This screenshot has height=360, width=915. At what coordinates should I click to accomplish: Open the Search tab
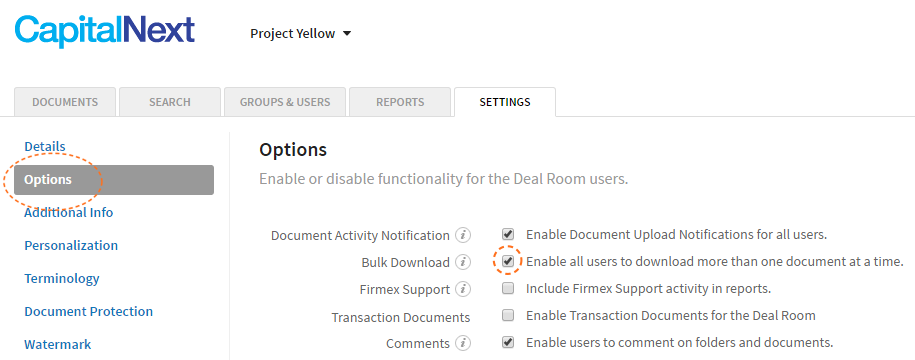click(x=170, y=102)
